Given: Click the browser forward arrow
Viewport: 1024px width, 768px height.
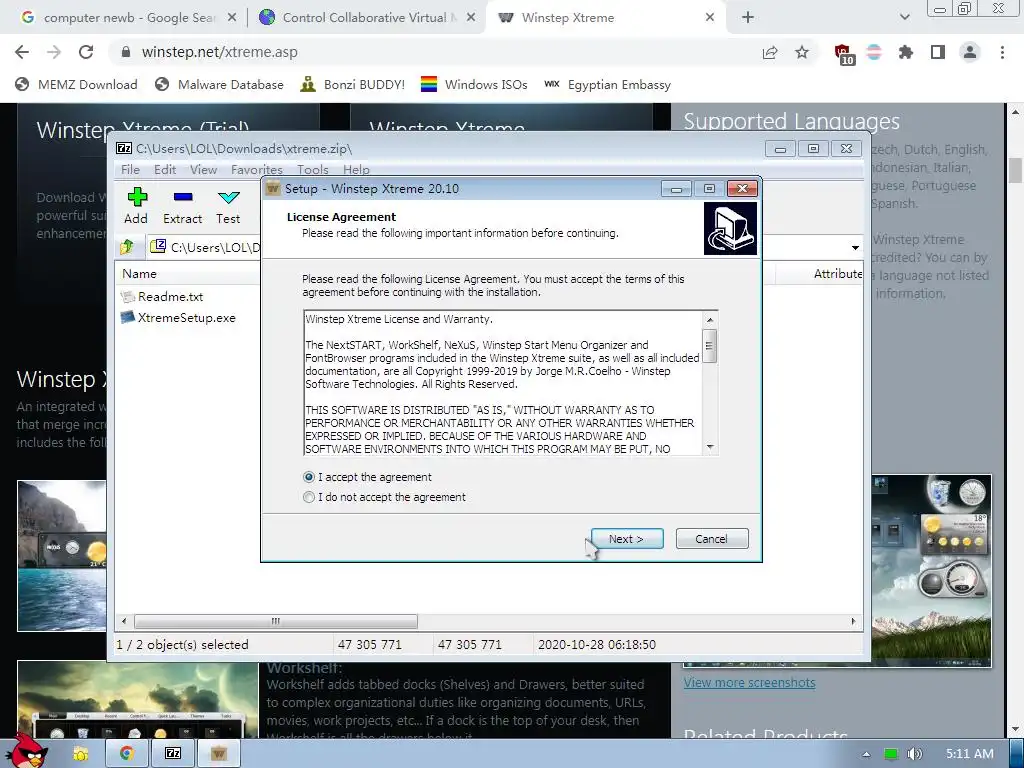Looking at the screenshot, I should click(x=54, y=52).
